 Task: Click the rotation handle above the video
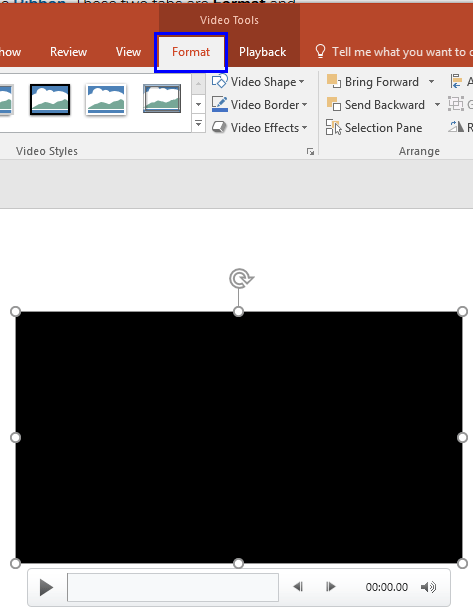pyautogui.click(x=240, y=279)
